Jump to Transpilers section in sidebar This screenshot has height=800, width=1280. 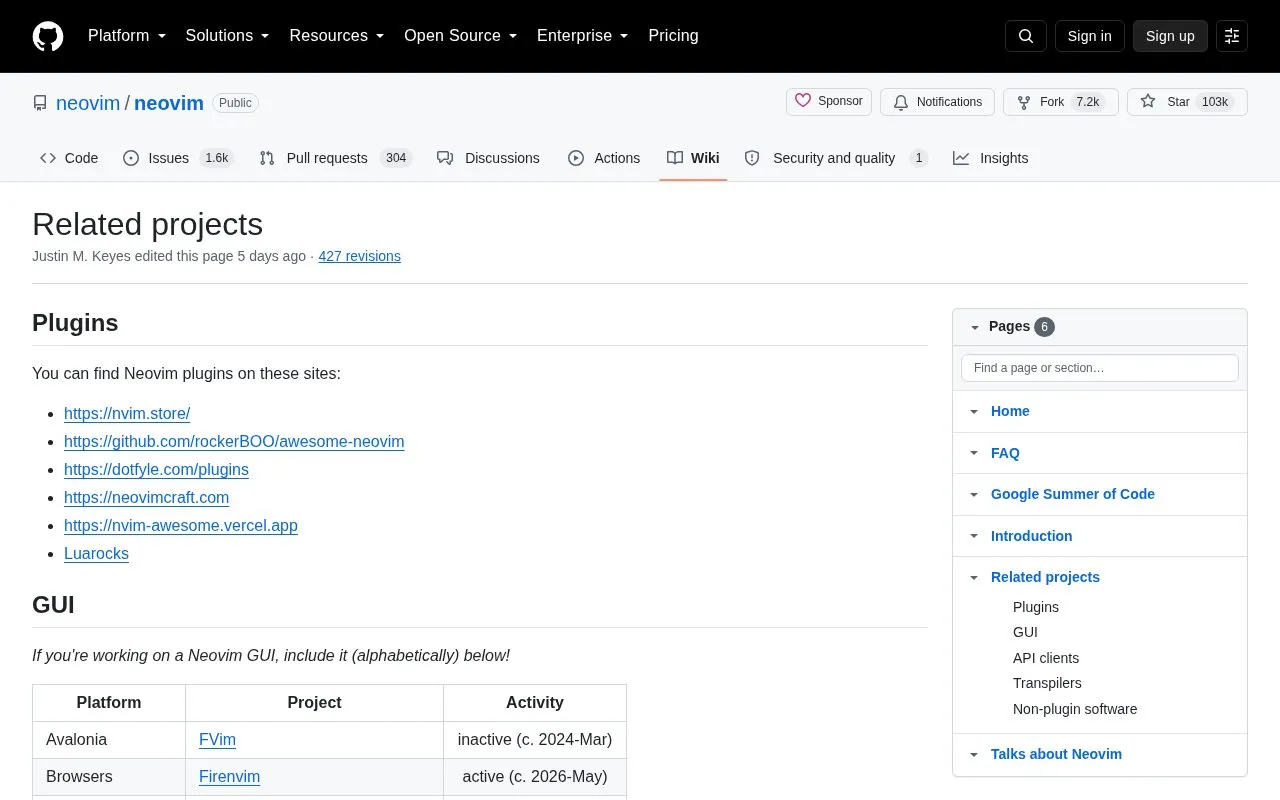(1047, 683)
